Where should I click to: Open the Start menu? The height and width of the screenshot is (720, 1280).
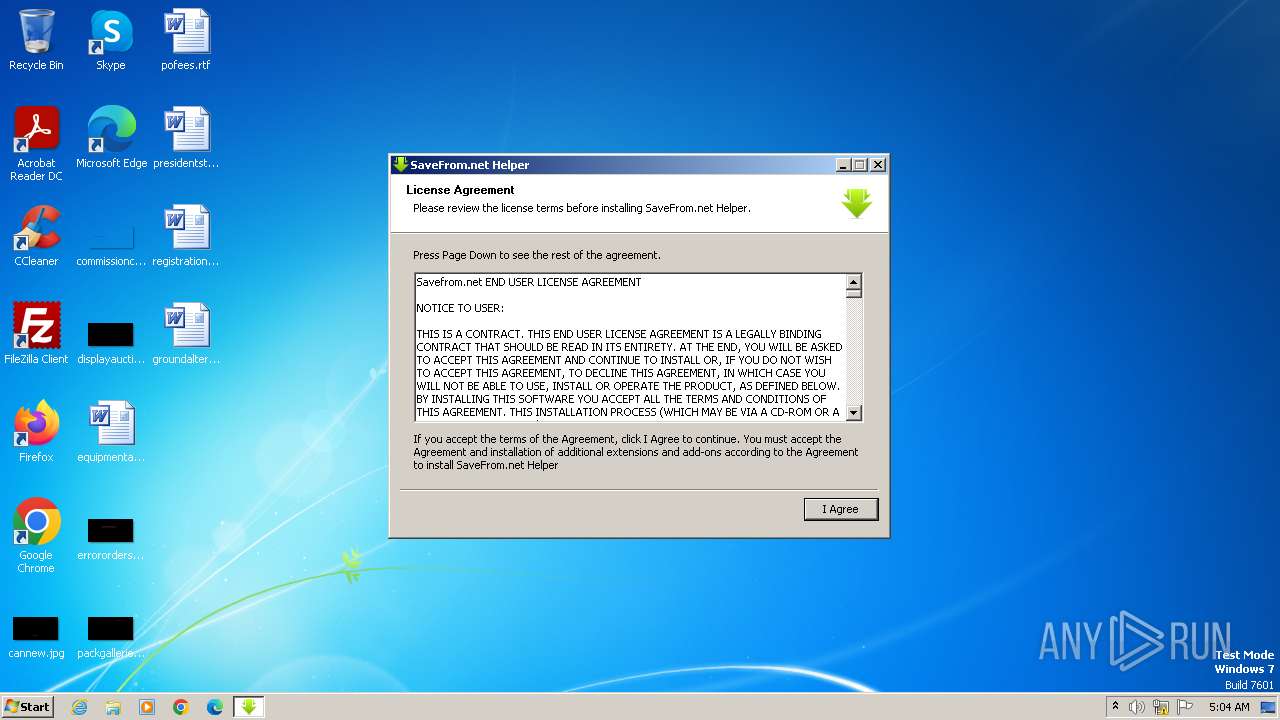[x=28, y=707]
